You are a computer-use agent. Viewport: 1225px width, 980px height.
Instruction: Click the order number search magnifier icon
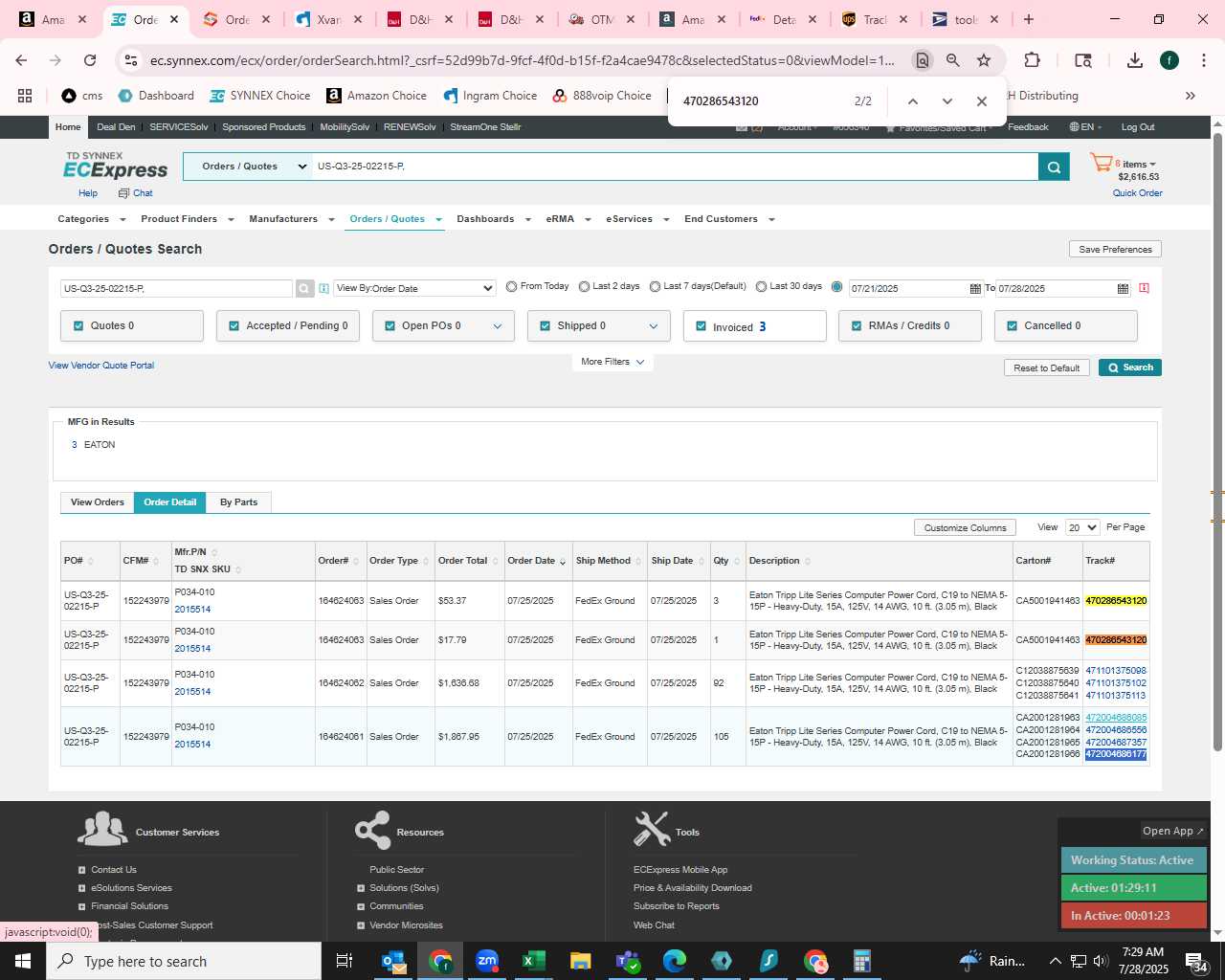(304, 288)
